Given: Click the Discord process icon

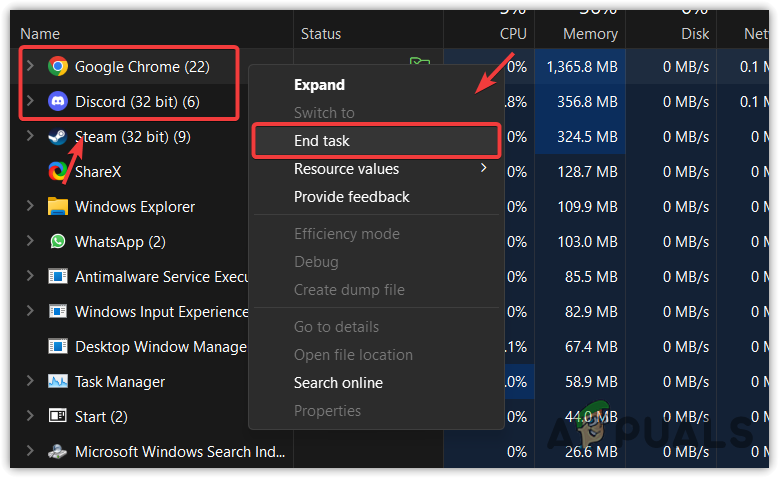Looking at the screenshot, I should click(x=58, y=102).
